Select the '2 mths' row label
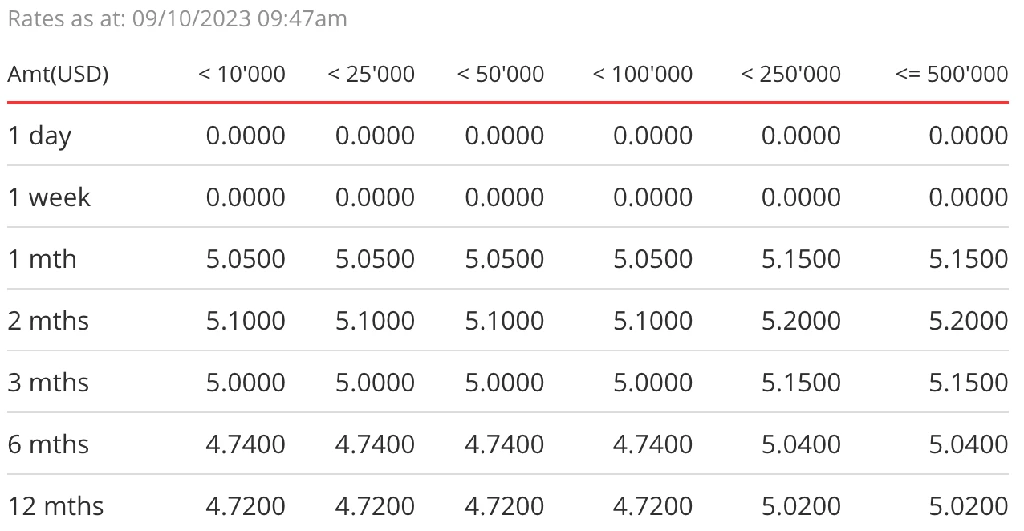Image resolution: width=1024 pixels, height=531 pixels. pyautogui.click(x=48, y=321)
